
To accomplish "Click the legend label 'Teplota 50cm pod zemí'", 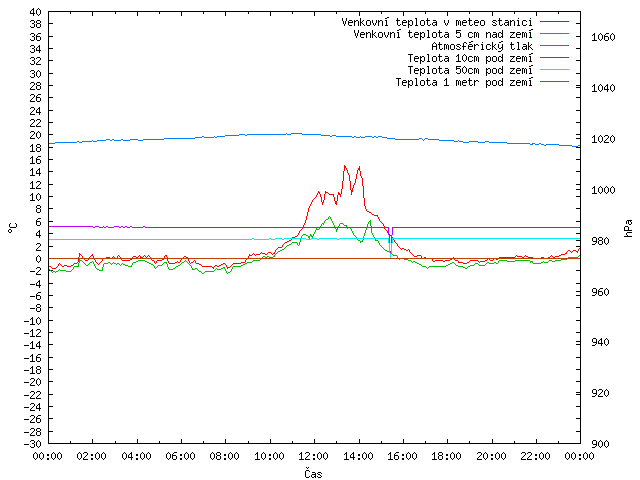I will [470, 70].
